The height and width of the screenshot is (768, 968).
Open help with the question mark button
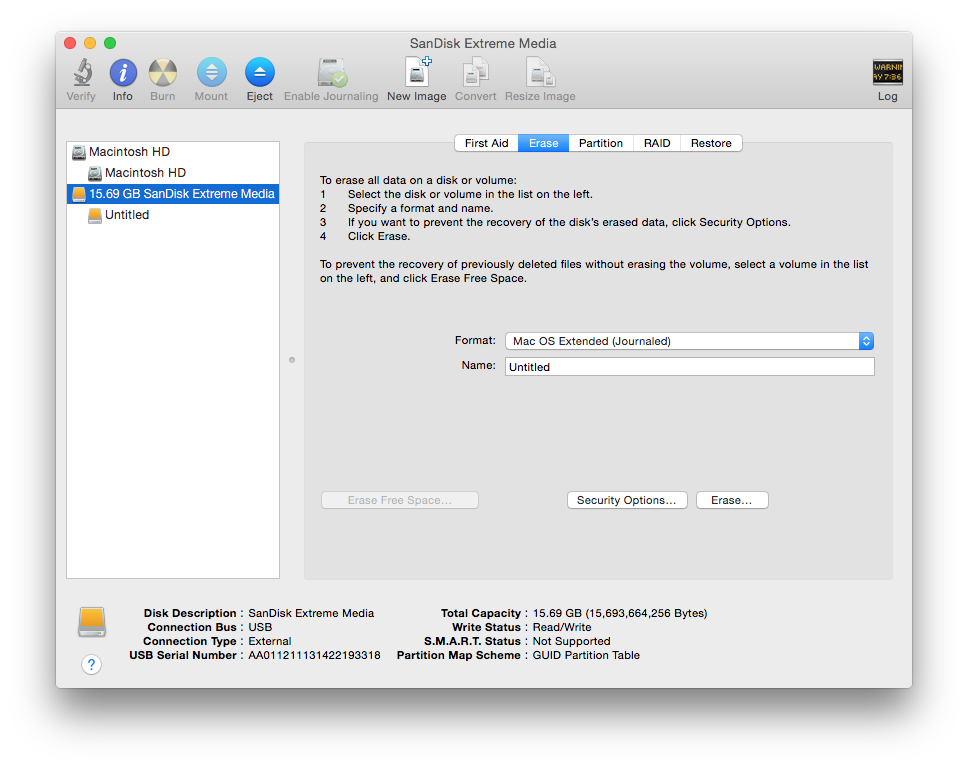[x=91, y=664]
